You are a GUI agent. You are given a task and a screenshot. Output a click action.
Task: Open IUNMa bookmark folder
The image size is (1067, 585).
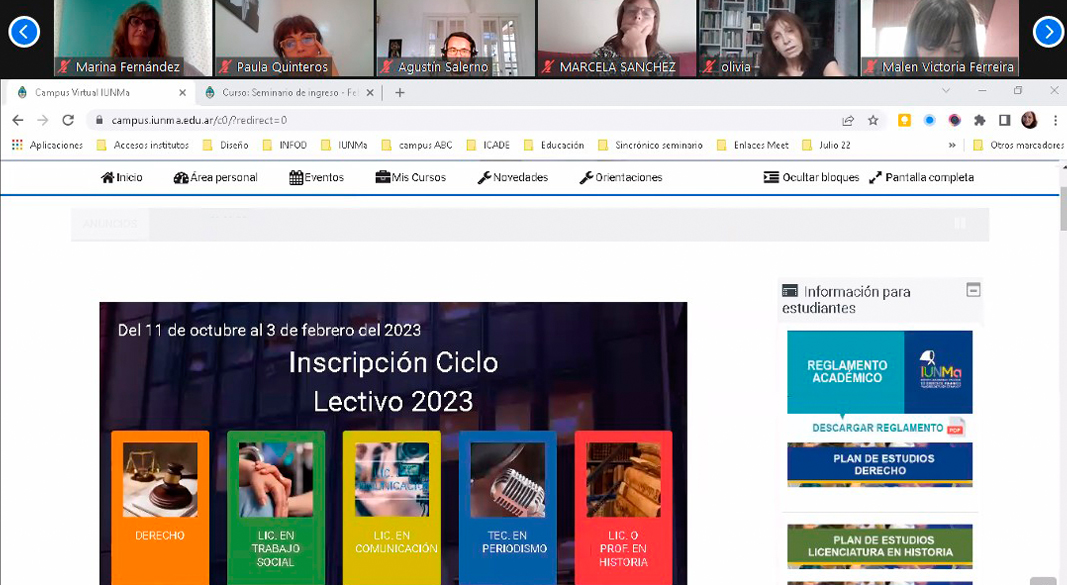click(x=344, y=145)
